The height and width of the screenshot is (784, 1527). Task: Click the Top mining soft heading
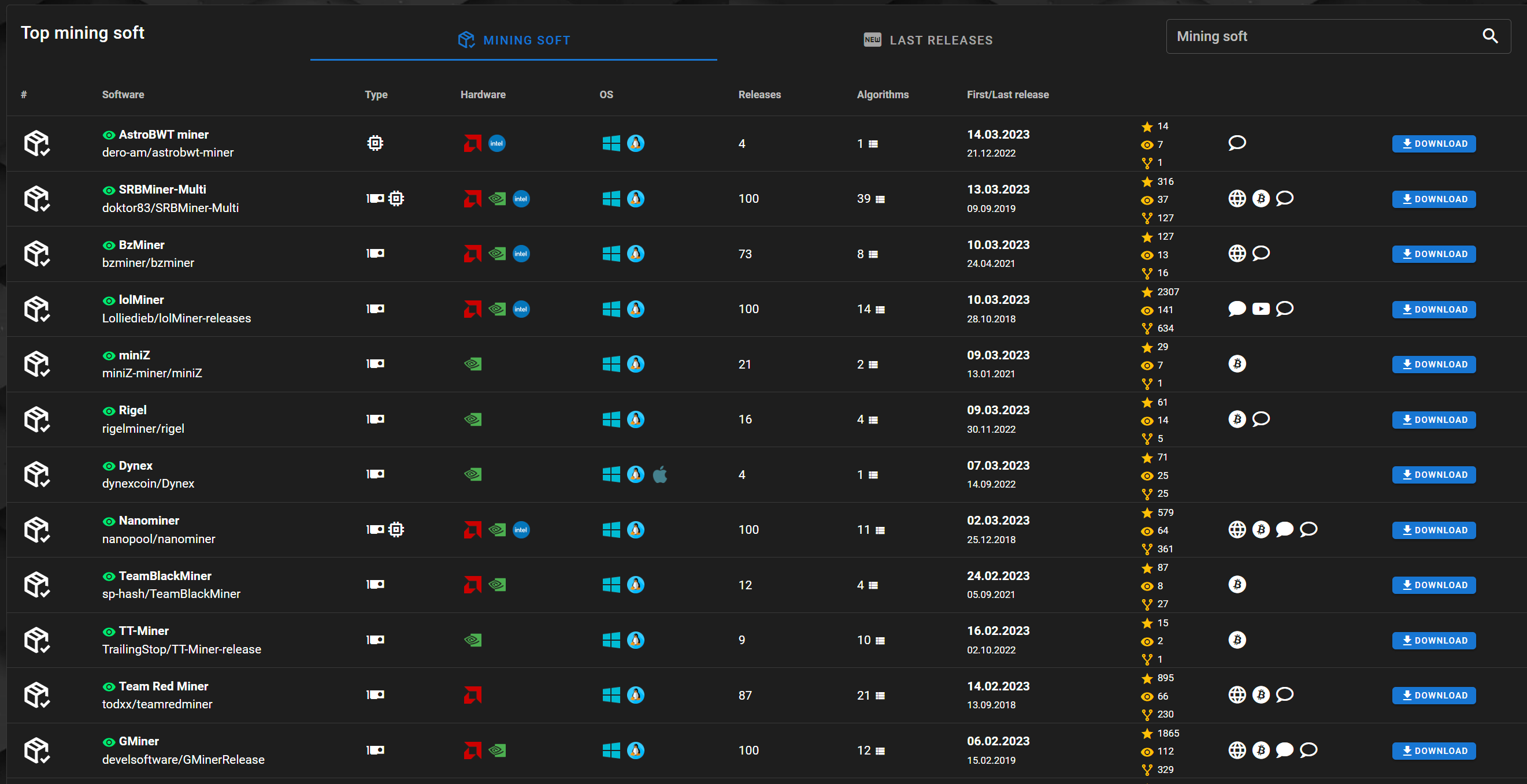point(83,32)
